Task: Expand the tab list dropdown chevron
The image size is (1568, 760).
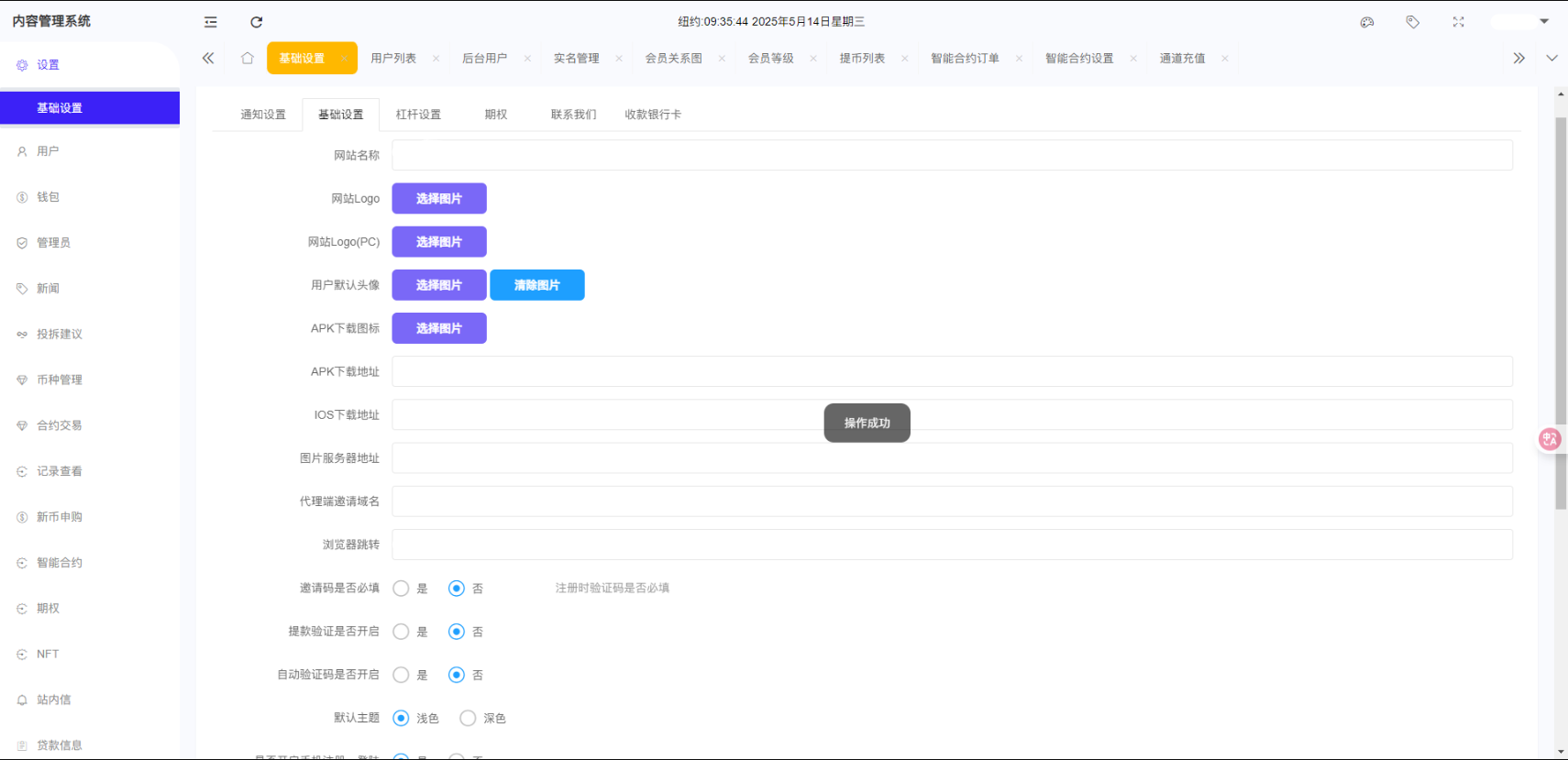Action: point(1551,58)
